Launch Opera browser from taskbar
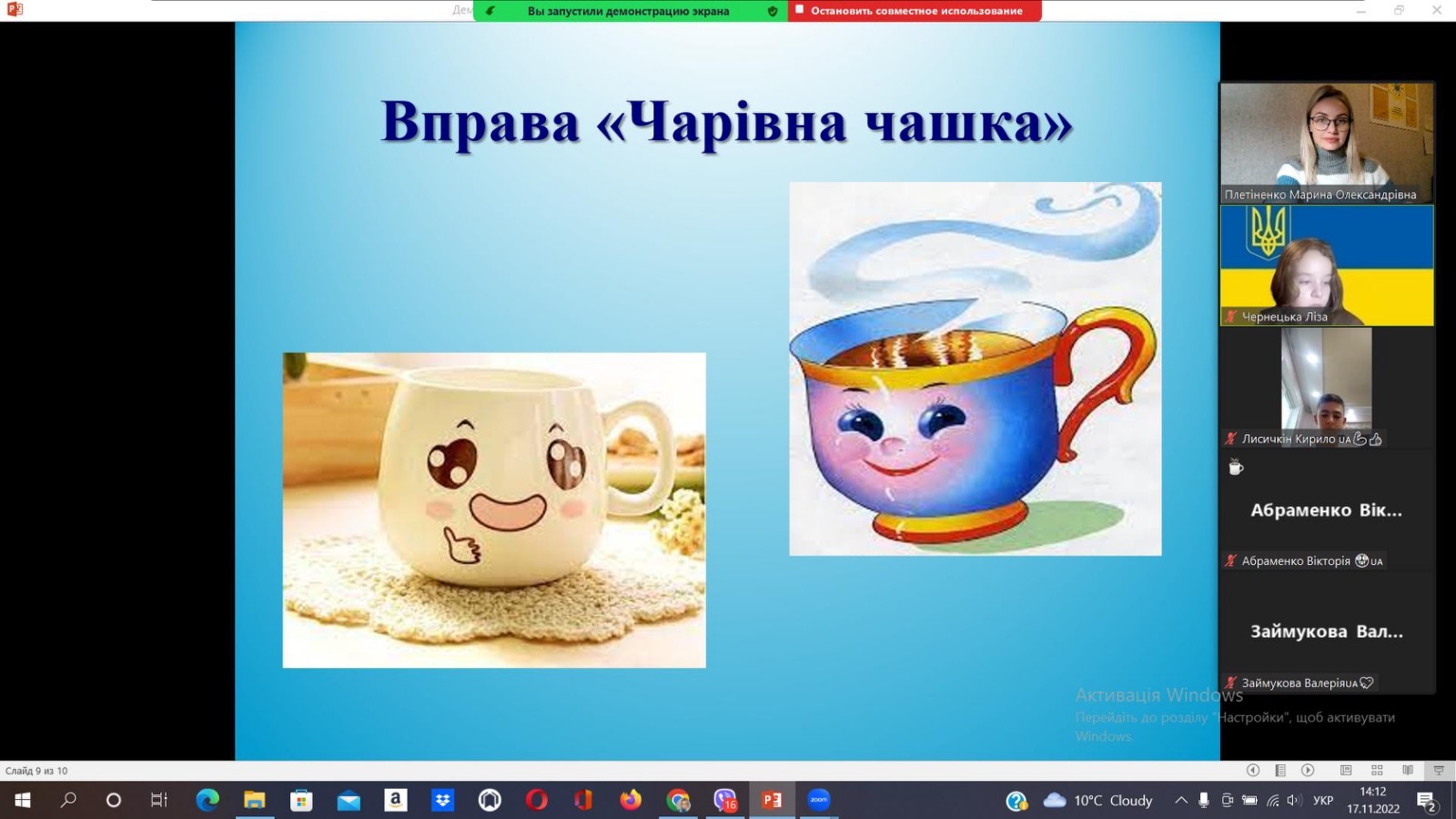 [x=537, y=800]
